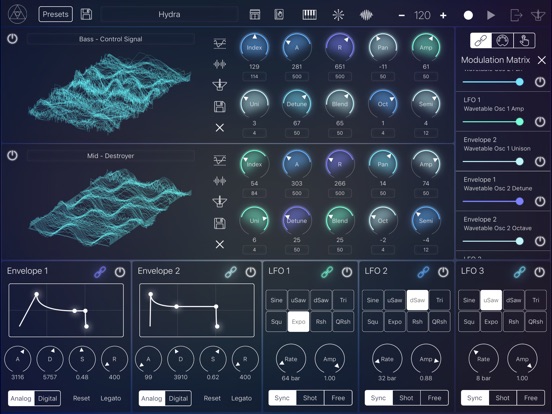Image resolution: width=552 pixels, height=414 pixels.
Task: Adjust Envelope 2 Osc 1 Unison slider
Action: [493, 162]
